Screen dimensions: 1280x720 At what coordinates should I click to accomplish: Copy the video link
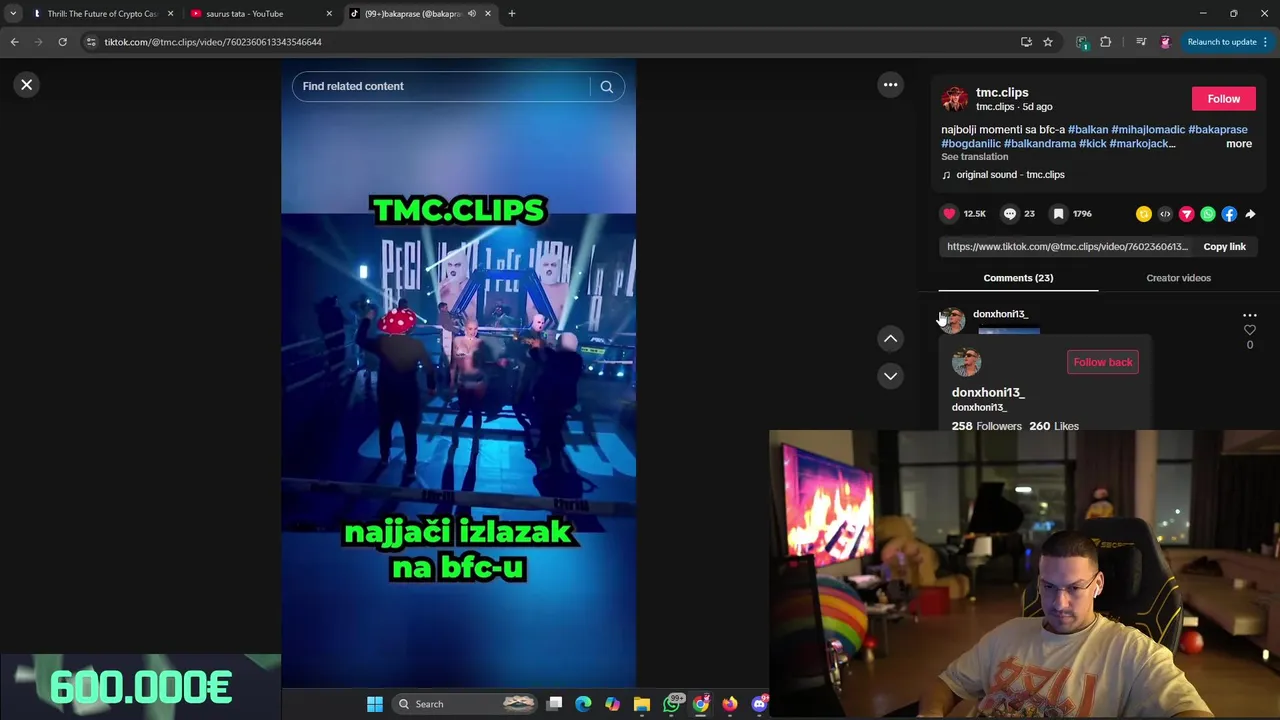[x=1224, y=247]
